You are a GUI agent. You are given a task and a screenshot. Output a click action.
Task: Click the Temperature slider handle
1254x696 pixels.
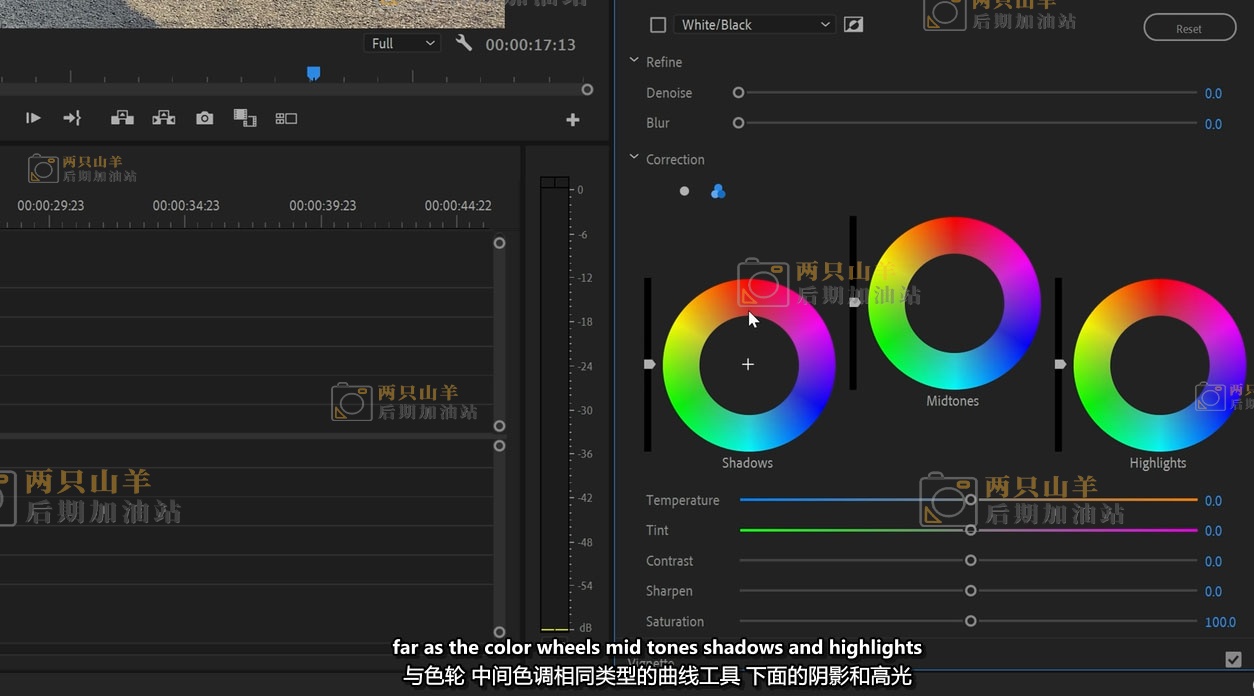coord(970,500)
